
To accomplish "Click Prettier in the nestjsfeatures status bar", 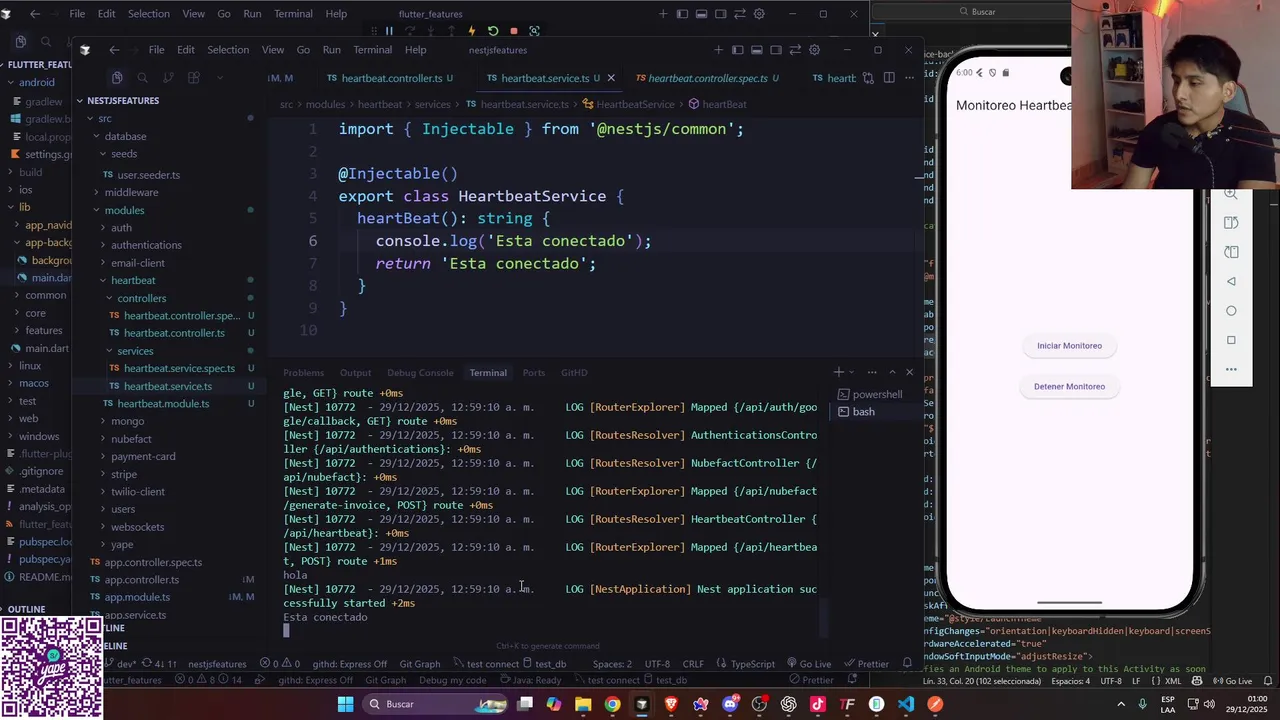I will (x=865, y=664).
